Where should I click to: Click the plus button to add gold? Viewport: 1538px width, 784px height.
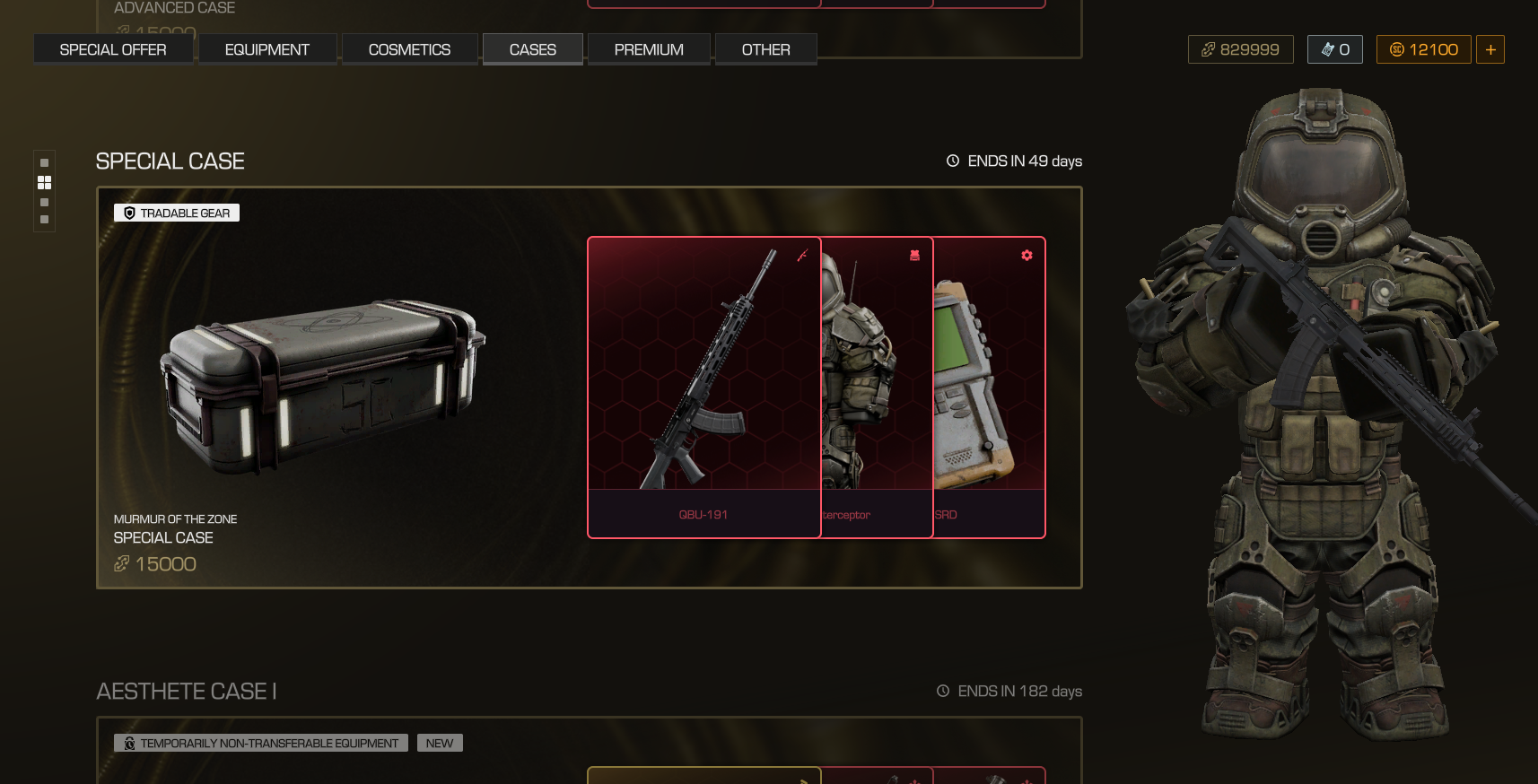(x=1490, y=49)
